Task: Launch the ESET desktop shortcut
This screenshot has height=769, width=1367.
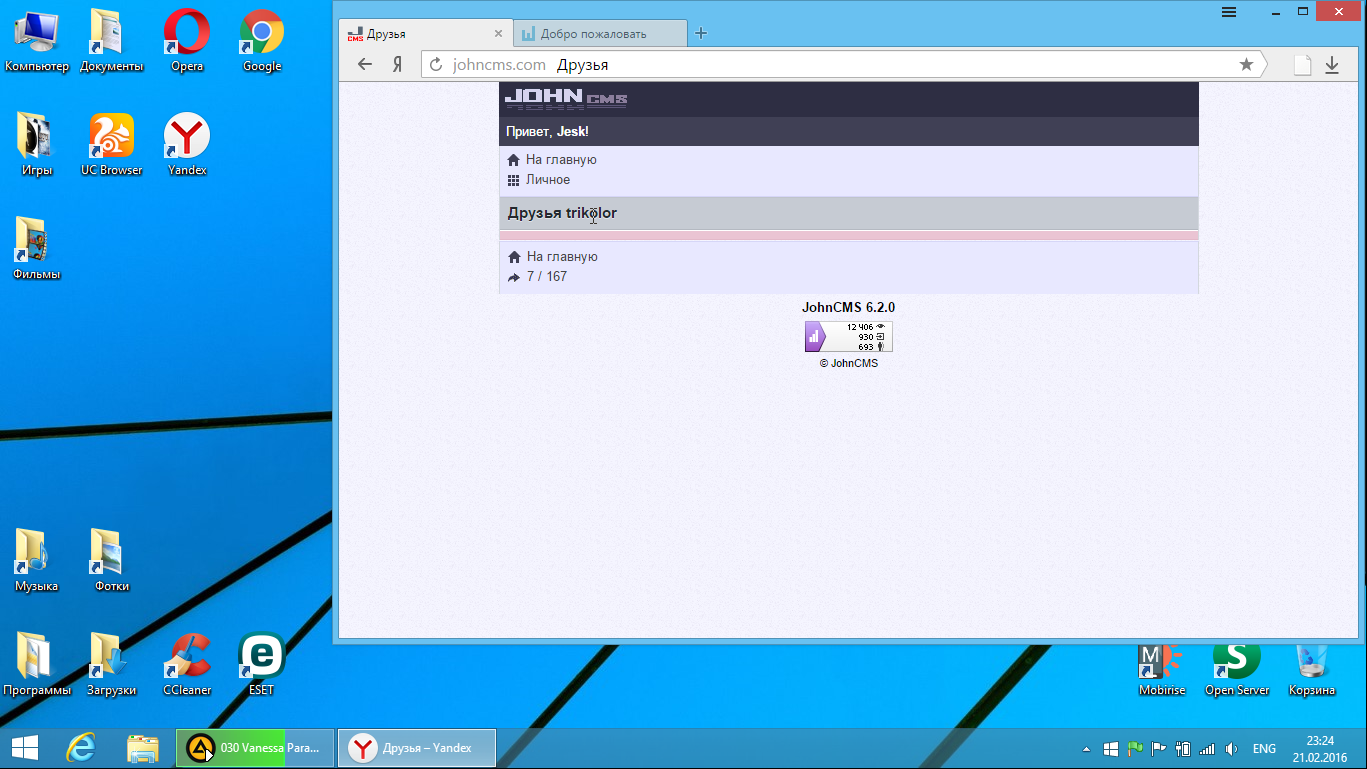Action: point(262,665)
